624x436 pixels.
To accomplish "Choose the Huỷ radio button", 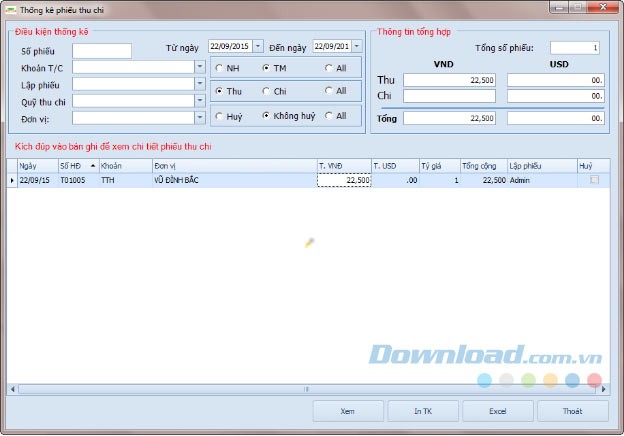I will (219, 116).
